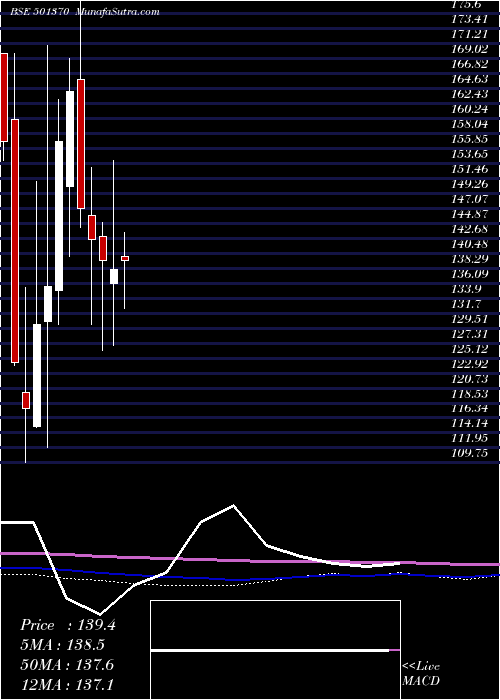Click the 136.09 price axis label
500x700 pixels.
pyautogui.click(x=471, y=274)
